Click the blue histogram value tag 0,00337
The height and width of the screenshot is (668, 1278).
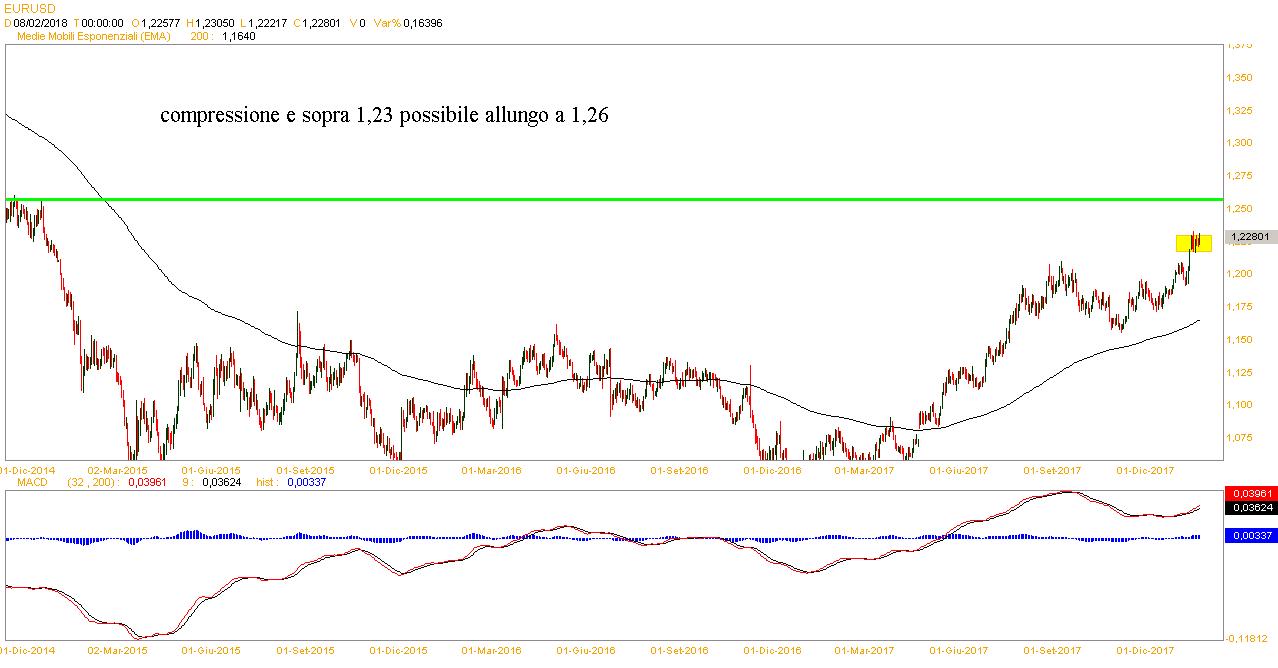pos(1250,536)
